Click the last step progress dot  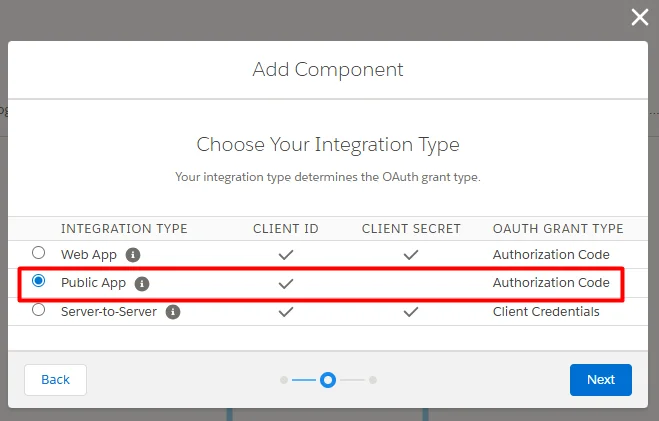[x=373, y=380]
